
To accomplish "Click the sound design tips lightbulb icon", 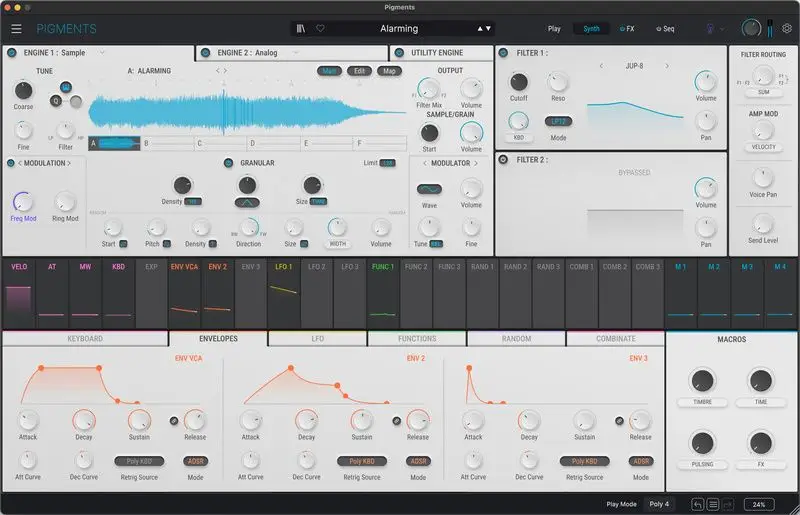I will click(710, 29).
